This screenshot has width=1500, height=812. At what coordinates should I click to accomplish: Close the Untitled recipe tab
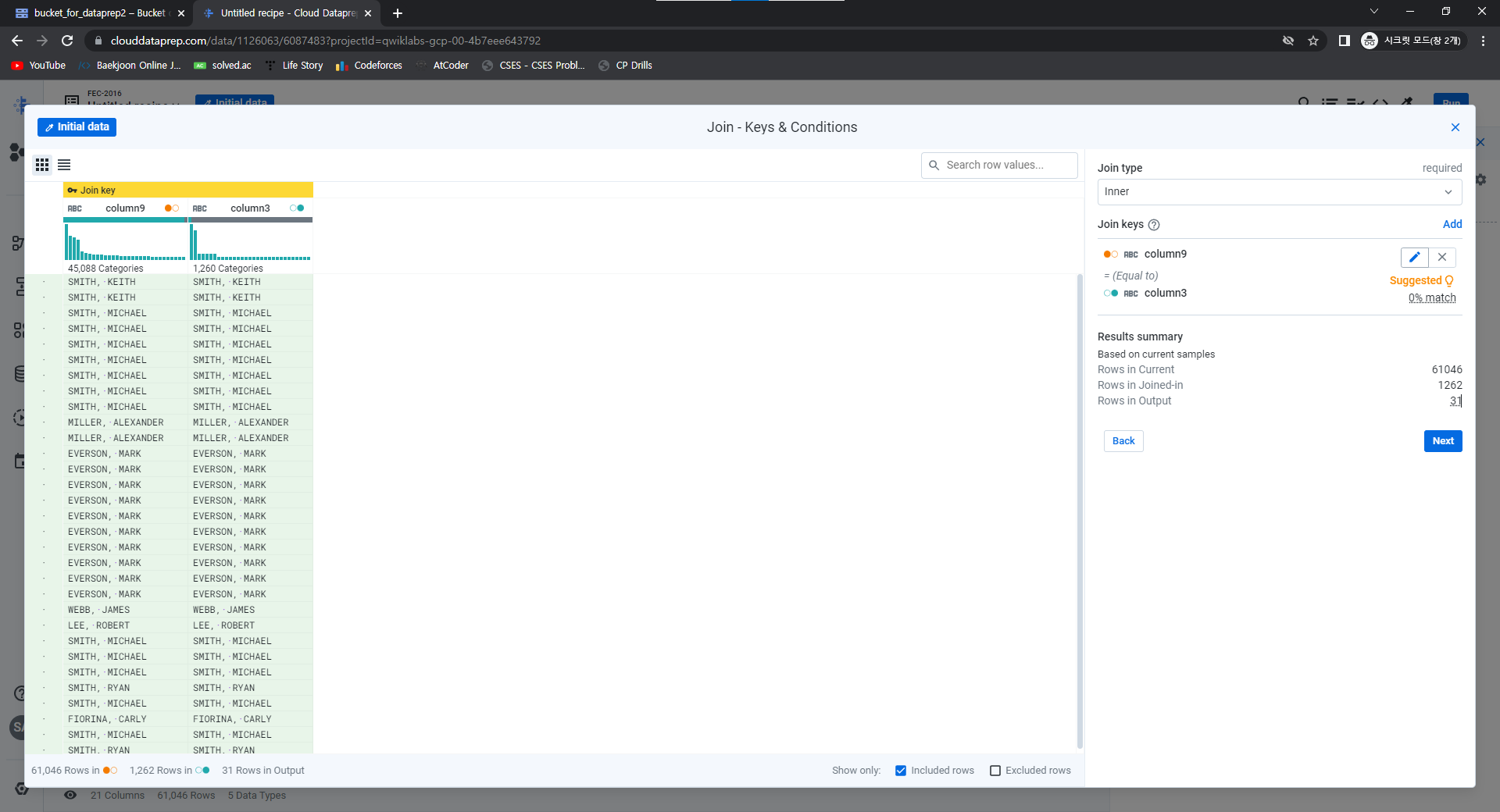pos(368,13)
